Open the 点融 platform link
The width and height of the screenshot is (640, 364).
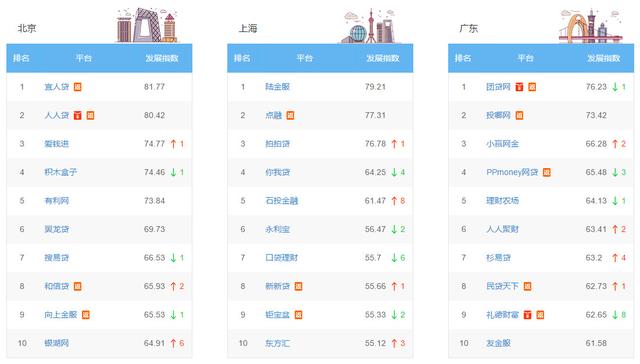click(x=273, y=115)
